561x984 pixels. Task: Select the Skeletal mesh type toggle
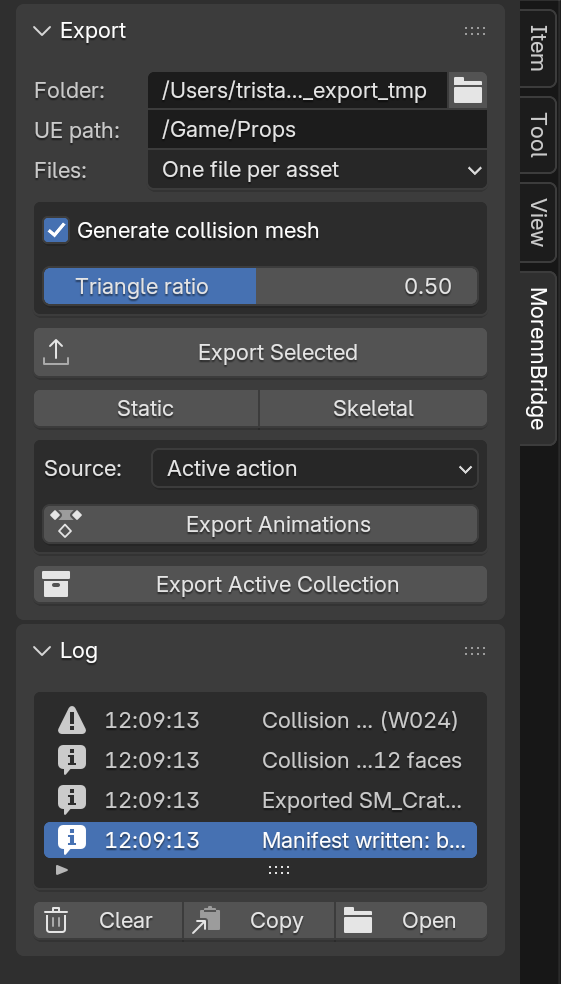(x=373, y=409)
